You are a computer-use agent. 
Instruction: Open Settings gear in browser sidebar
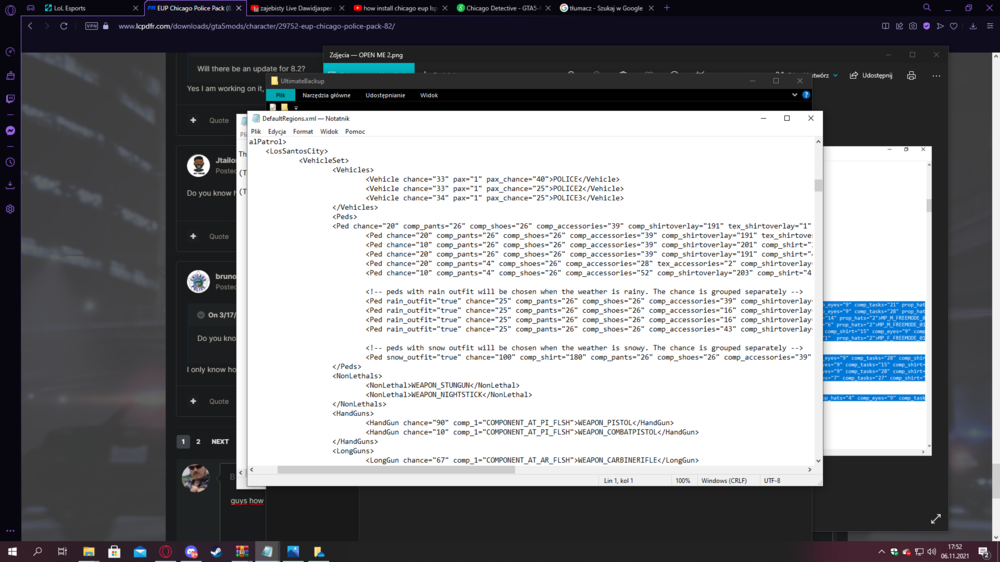tap(10, 209)
